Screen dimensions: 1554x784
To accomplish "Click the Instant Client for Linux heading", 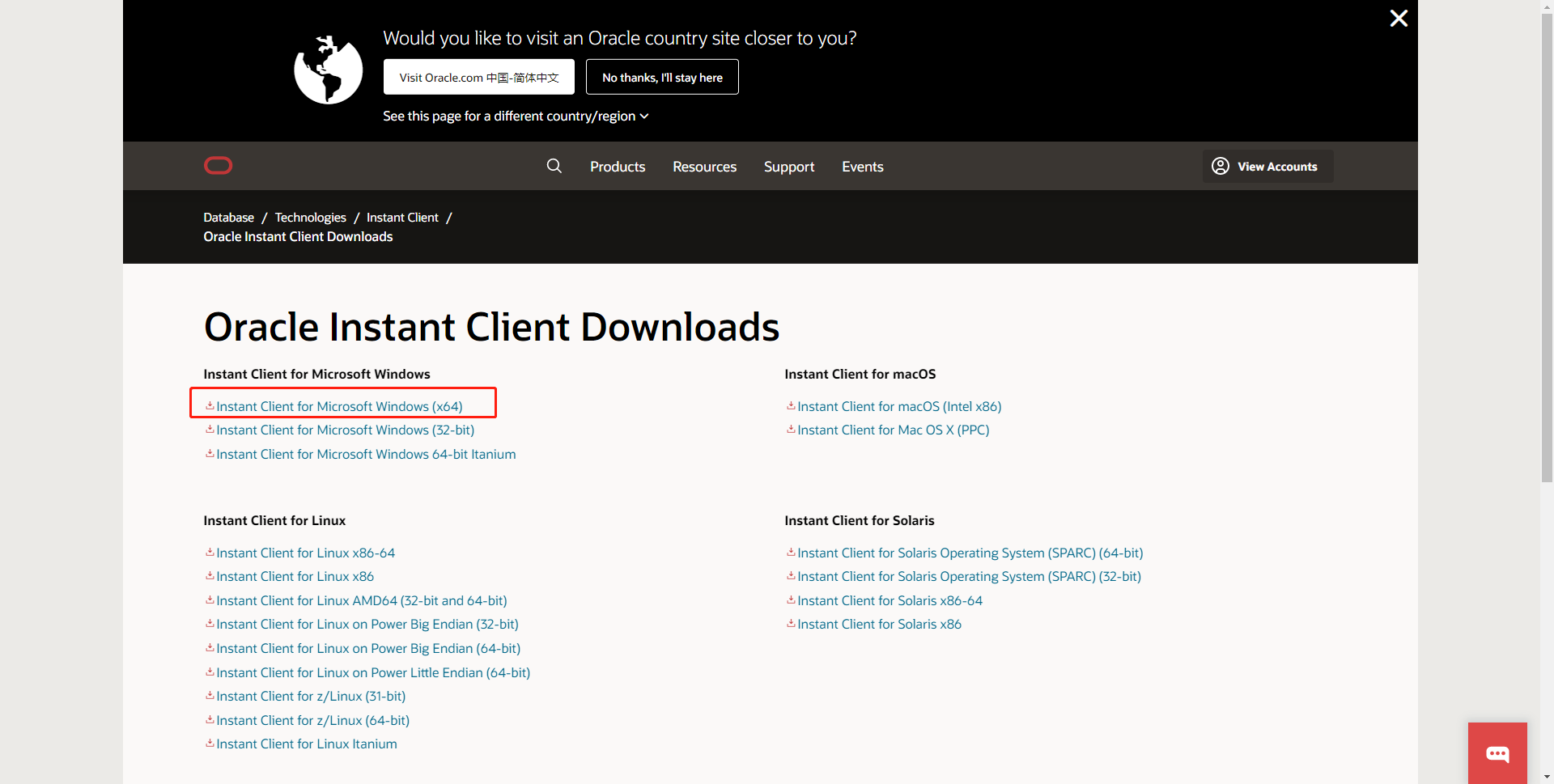I will 274,520.
